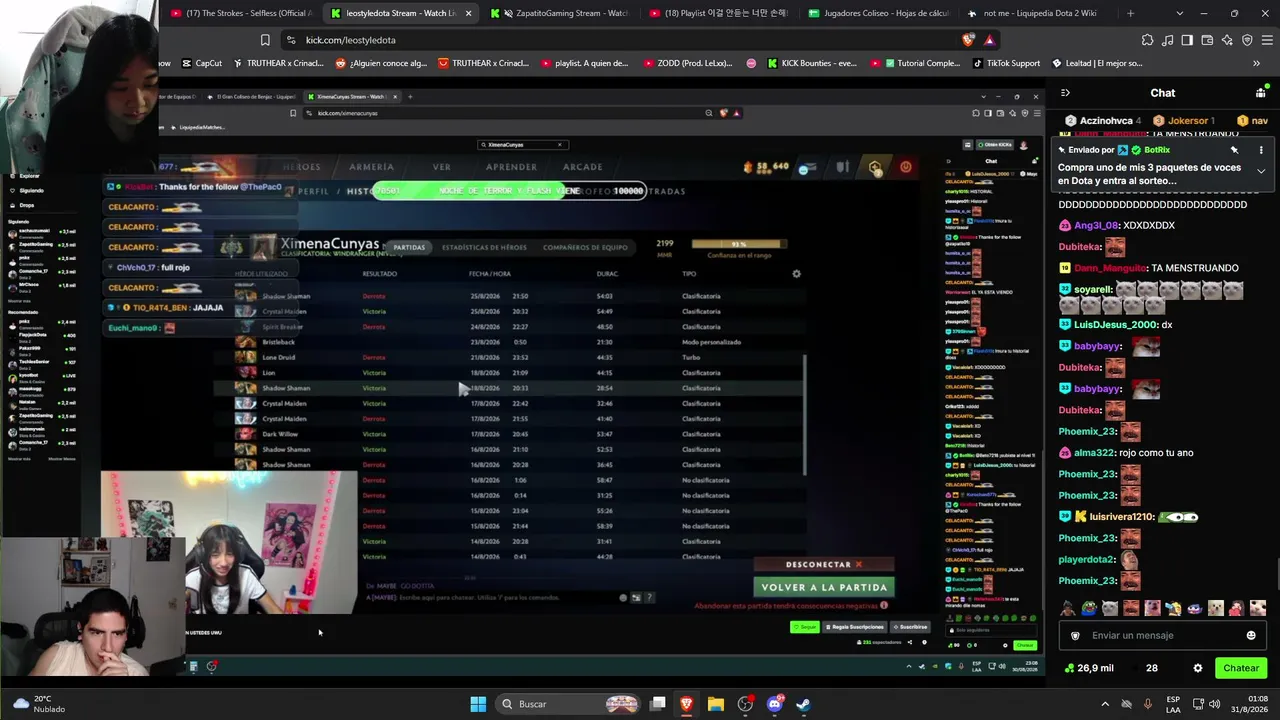Viewport: 1280px width, 720px height.
Task: Open Discord from the taskbar
Action: (774, 704)
